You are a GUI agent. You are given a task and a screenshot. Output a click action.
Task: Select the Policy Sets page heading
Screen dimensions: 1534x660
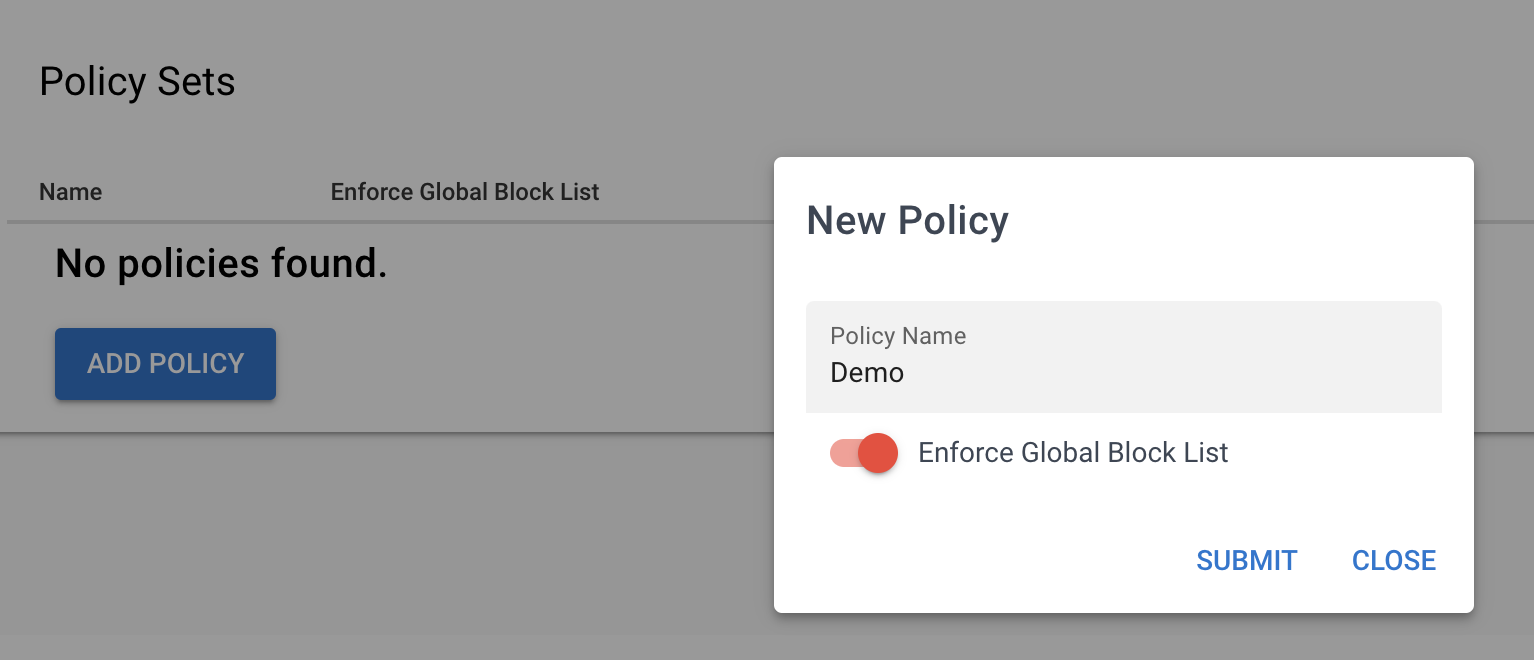pyautogui.click(x=137, y=81)
